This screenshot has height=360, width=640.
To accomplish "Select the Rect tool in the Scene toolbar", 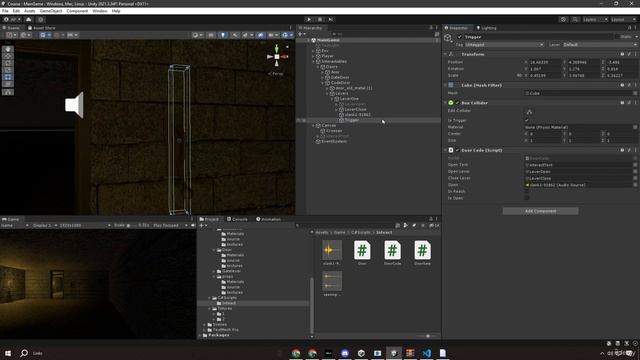I will click(x=8, y=77).
